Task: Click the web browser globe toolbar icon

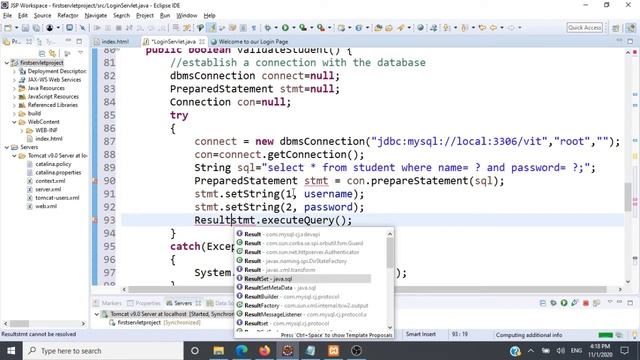Action: (x=420, y=28)
